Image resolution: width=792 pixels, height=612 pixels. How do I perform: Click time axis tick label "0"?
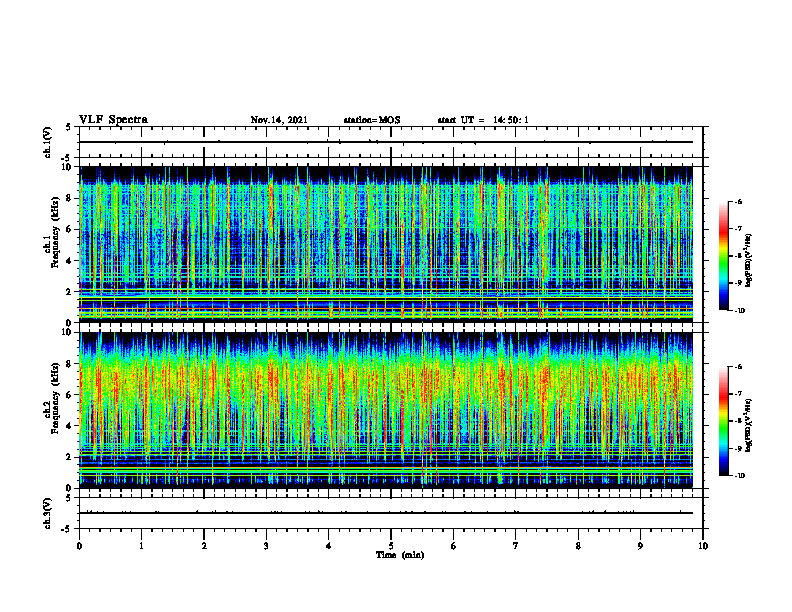tap(79, 546)
